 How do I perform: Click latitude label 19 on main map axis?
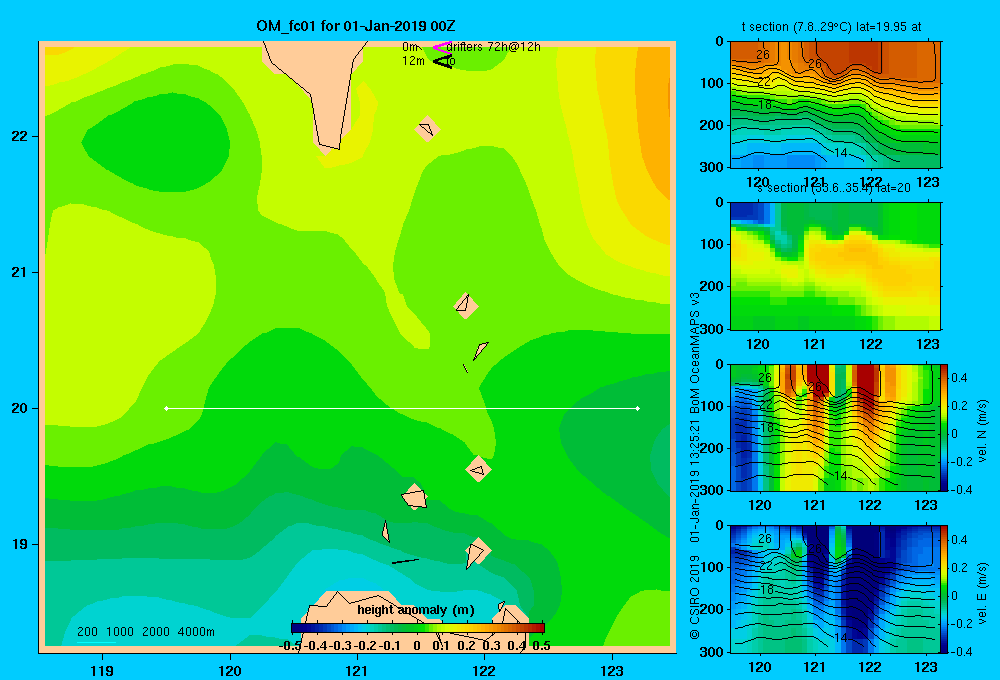pos(19,544)
